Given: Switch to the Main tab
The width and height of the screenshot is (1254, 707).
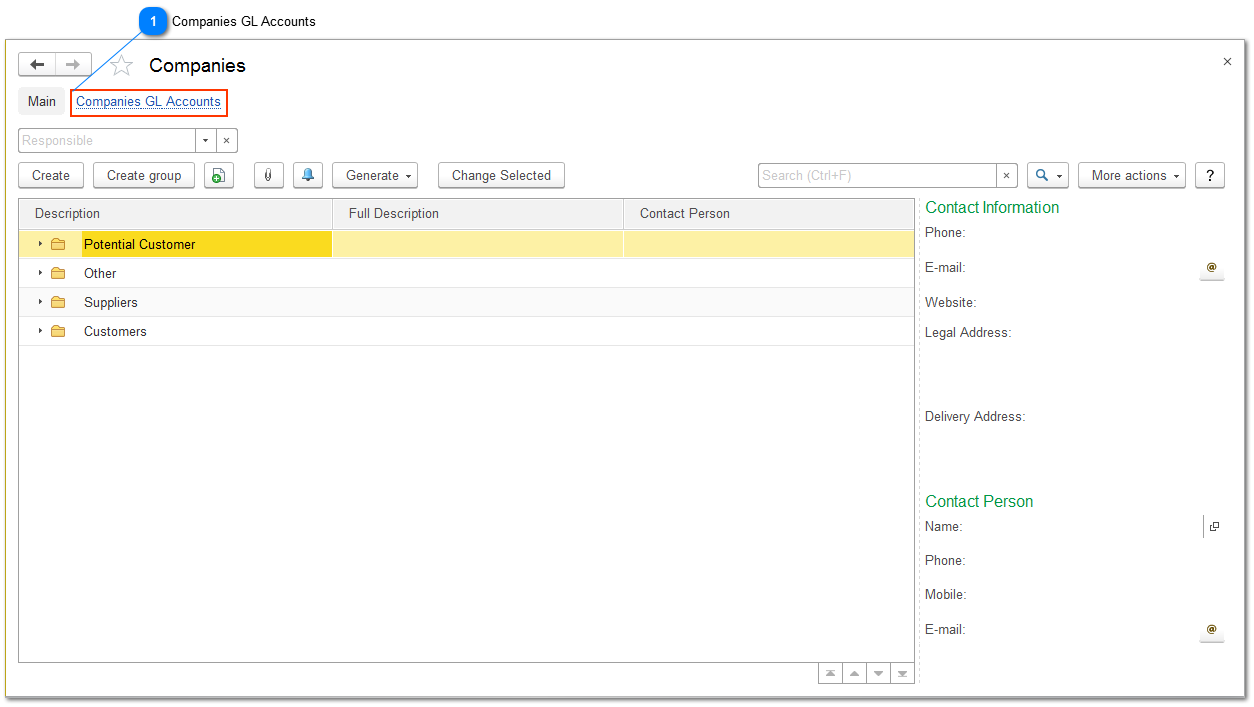Looking at the screenshot, I should click(x=41, y=101).
